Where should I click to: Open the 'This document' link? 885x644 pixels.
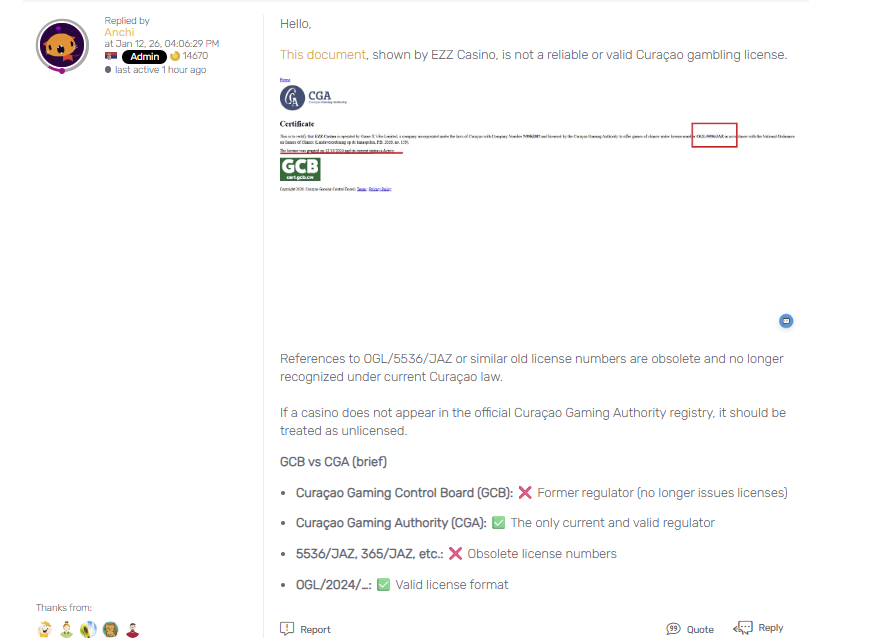(323, 55)
